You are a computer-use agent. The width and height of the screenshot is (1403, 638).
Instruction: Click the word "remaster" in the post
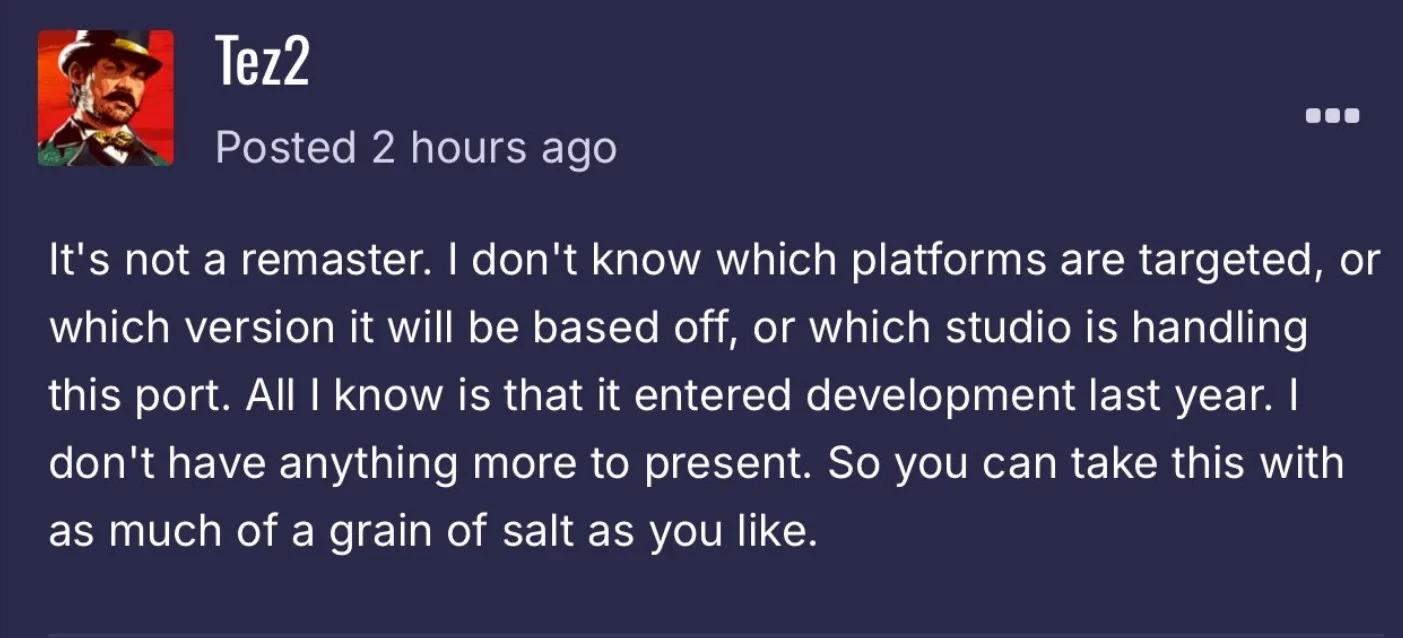click(x=333, y=262)
